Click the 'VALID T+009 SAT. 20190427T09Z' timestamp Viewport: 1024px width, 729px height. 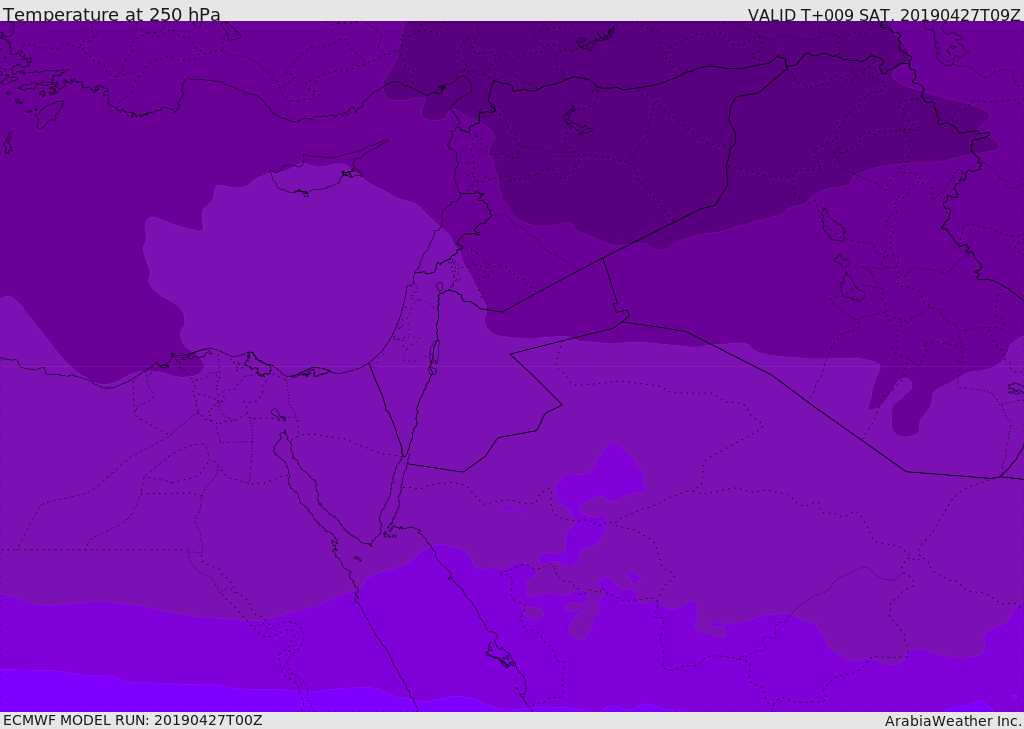click(x=884, y=14)
